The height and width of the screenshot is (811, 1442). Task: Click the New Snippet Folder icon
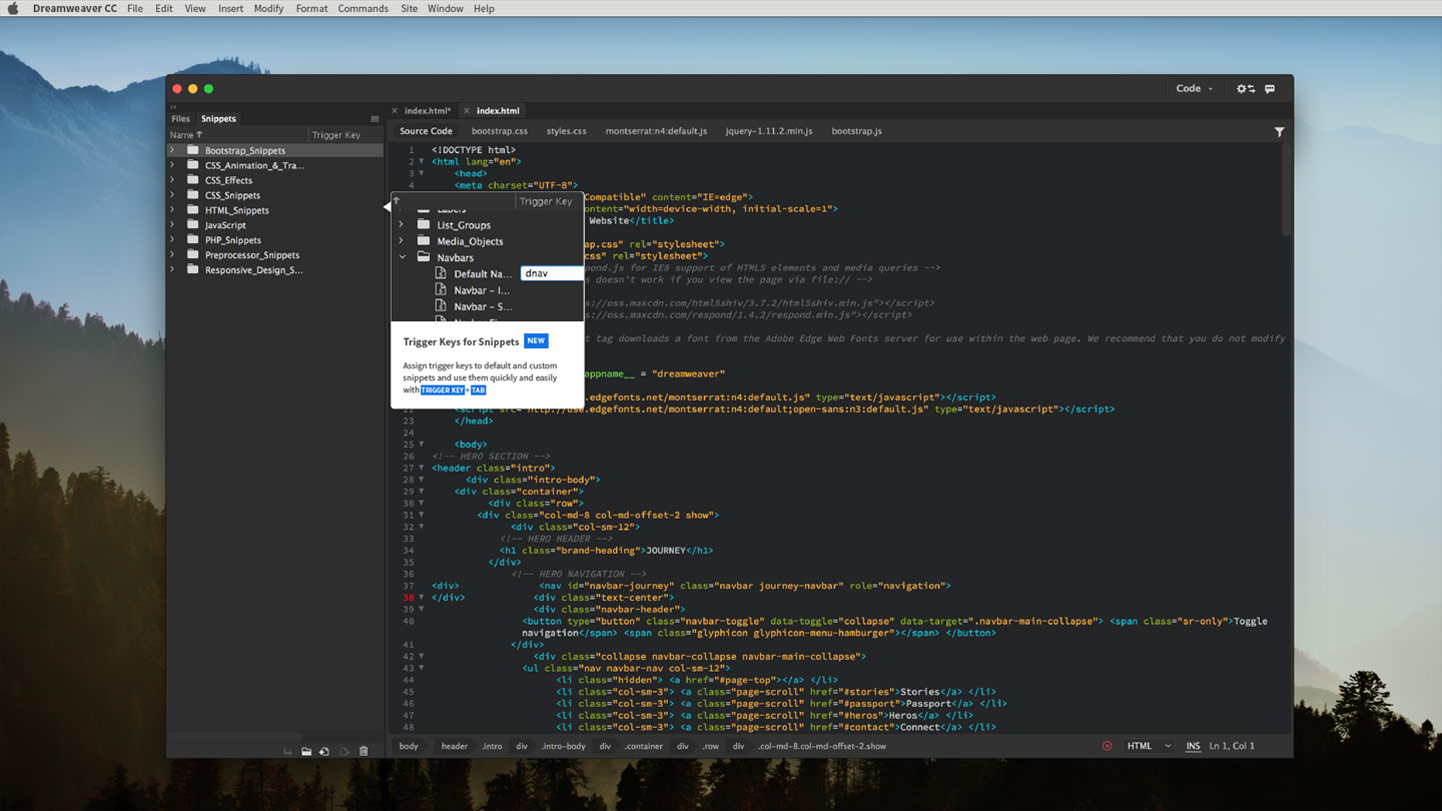(307, 751)
